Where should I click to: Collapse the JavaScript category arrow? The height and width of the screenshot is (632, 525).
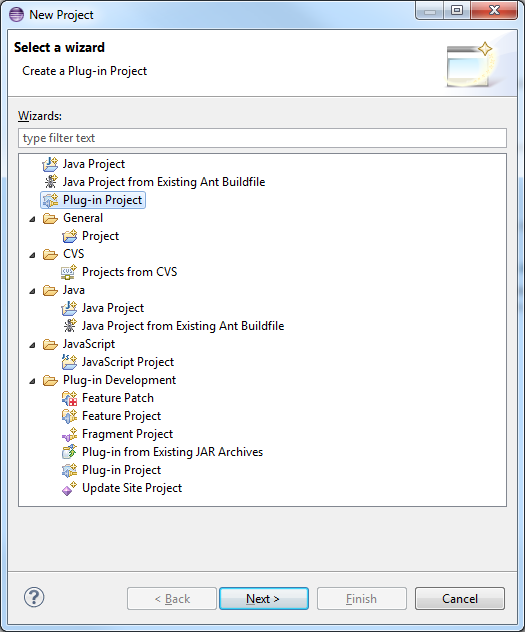click(x=32, y=345)
